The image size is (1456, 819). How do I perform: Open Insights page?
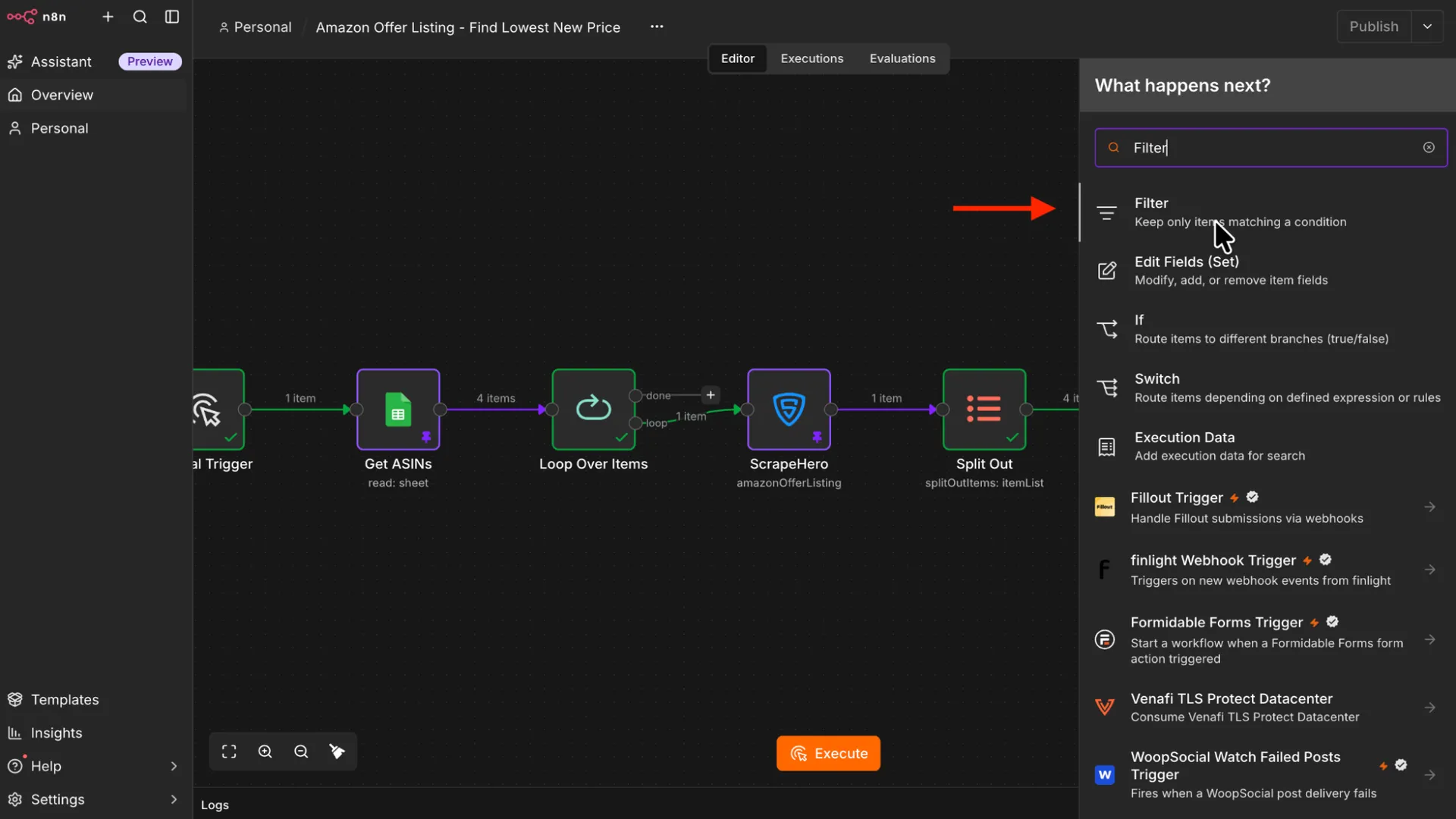(57, 733)
